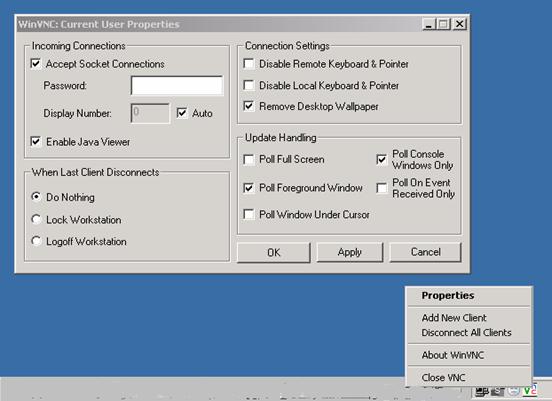Focus the Password input field
Screen dimensions: 552x401
(177, 85)
